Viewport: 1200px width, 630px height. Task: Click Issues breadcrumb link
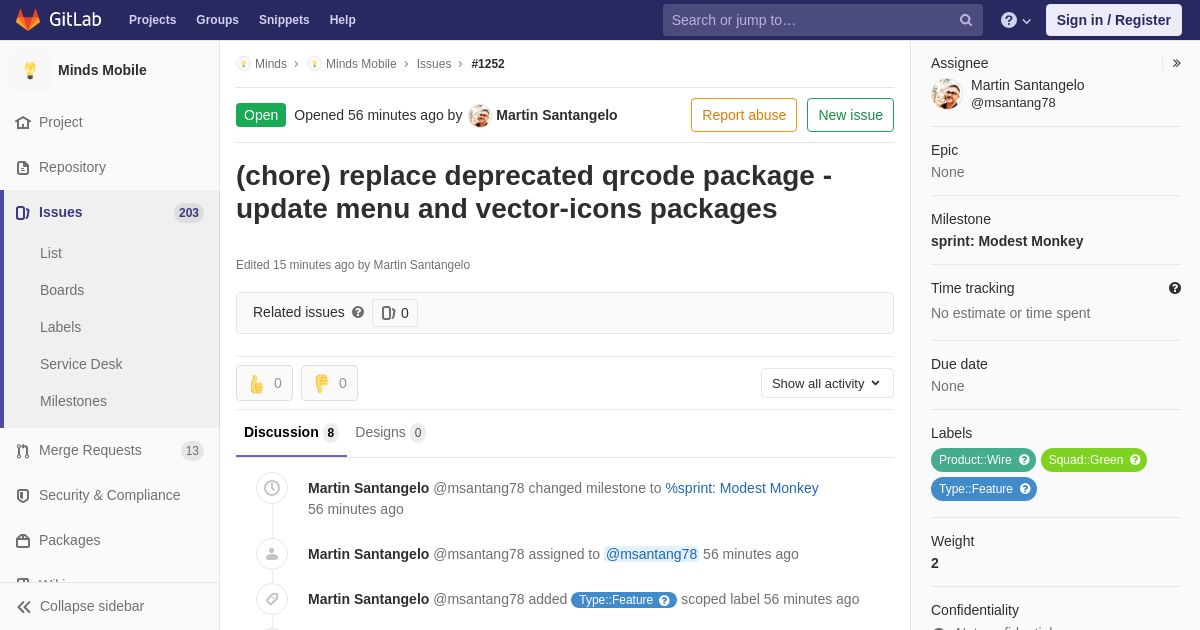point(434,64)
